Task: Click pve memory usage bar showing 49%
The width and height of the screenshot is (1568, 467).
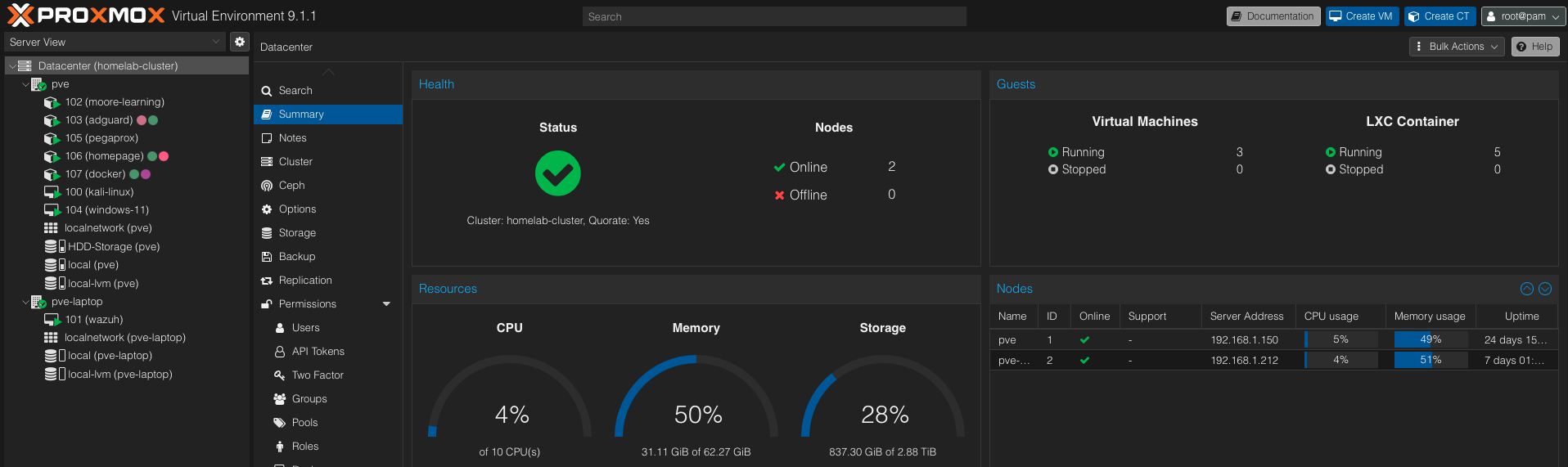Action: point(1431,339)
